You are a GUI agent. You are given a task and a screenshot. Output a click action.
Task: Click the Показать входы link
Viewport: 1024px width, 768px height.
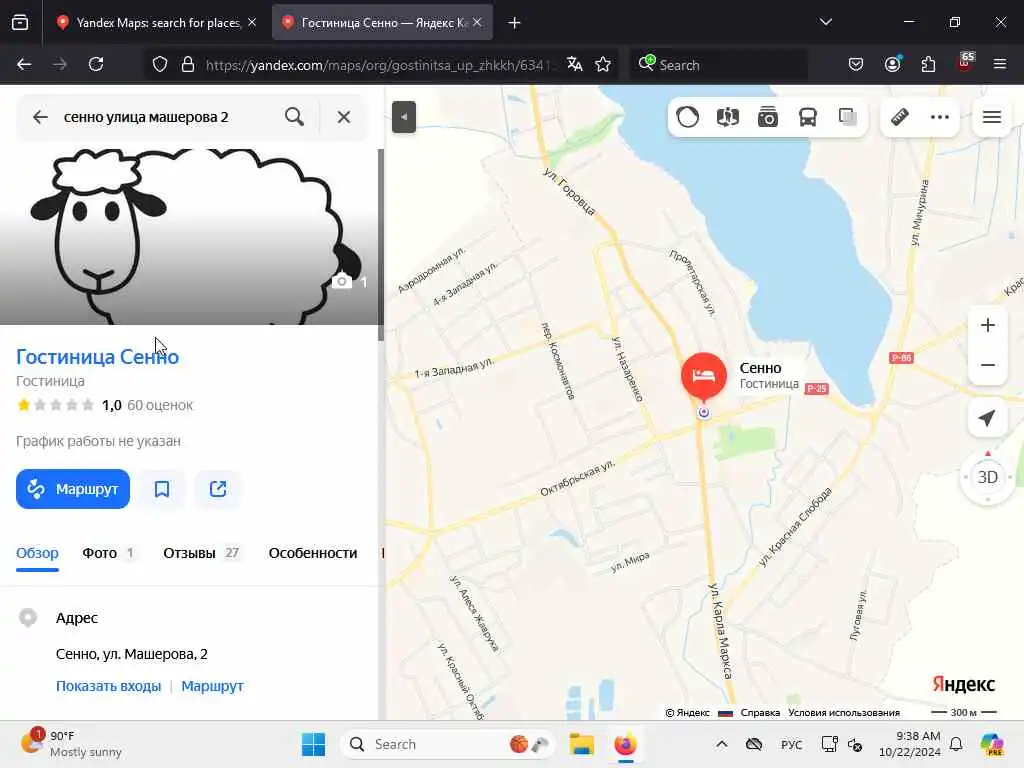coord(108,686)
